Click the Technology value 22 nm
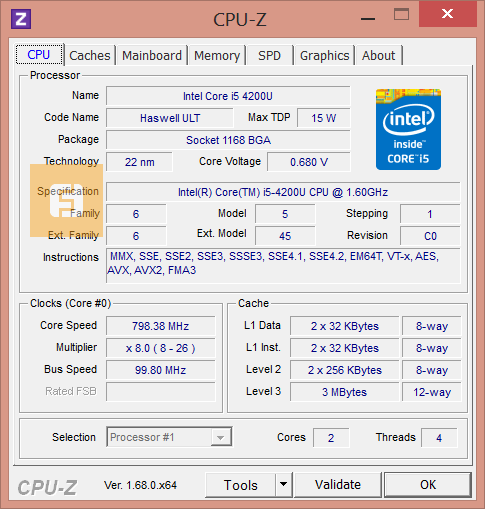485x509 pixels. click(139, 162)
